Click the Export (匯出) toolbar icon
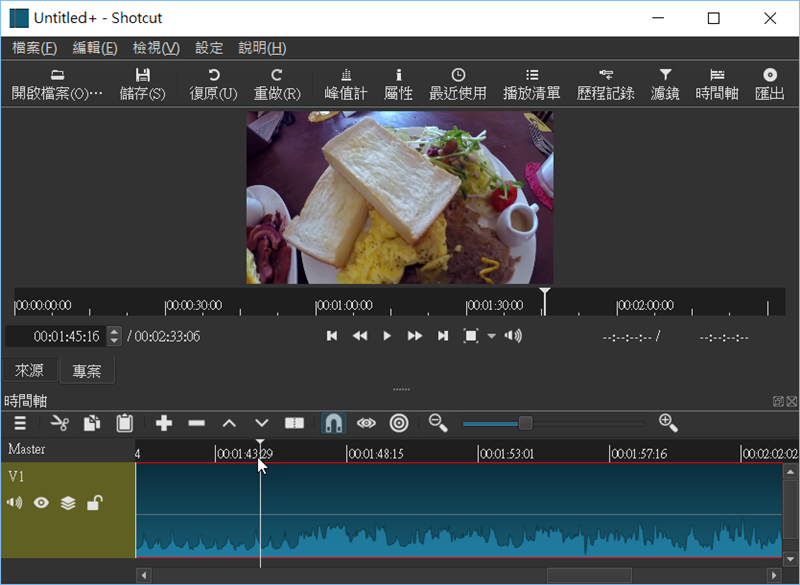Screen dimensions: 800x585 [x=769, y=84]
